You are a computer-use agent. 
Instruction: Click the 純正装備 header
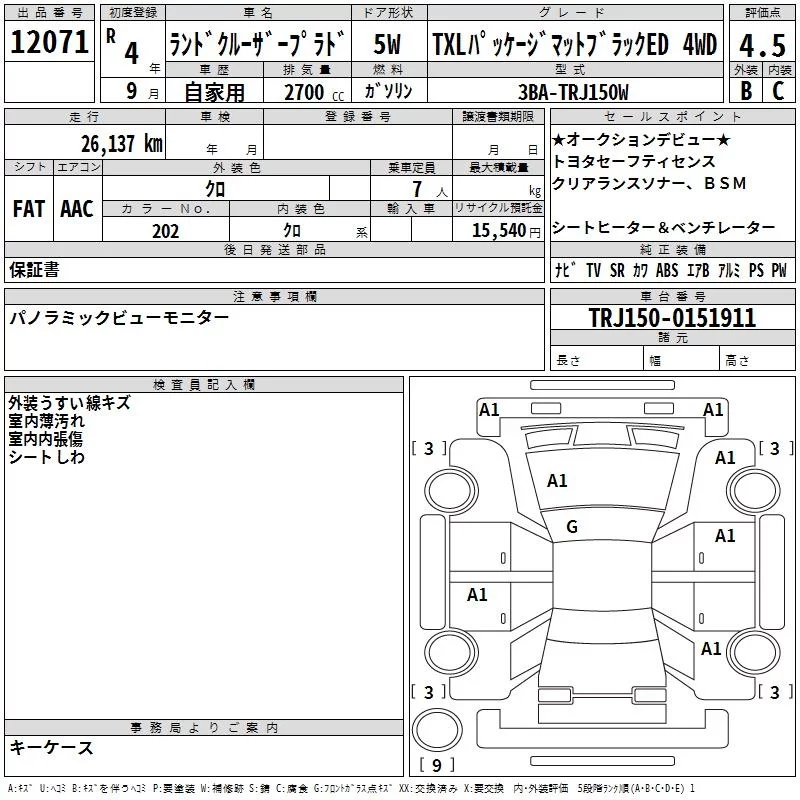[x=672, y=249]
